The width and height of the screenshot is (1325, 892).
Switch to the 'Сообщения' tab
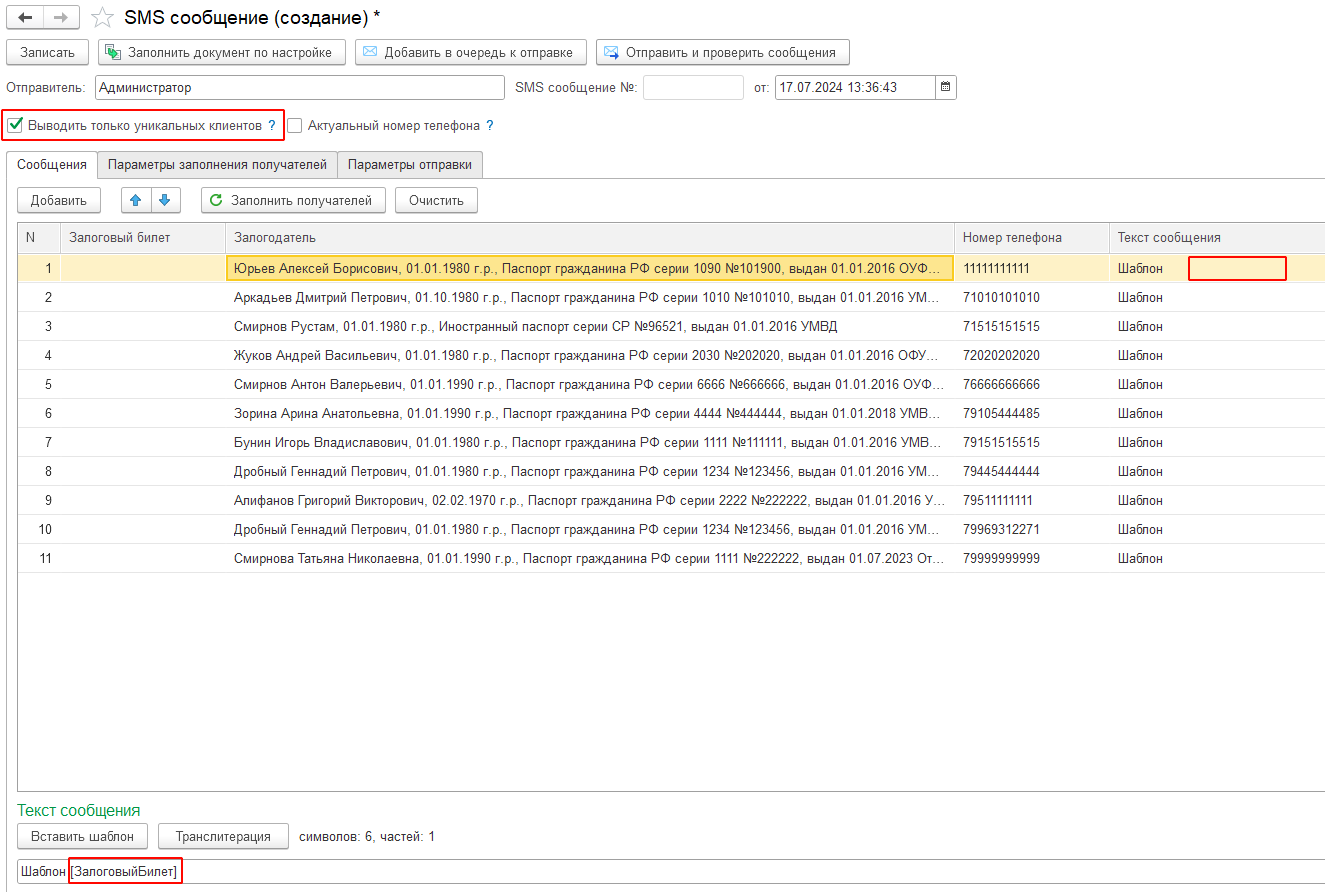pyautogui.click(x=52, y=164)
